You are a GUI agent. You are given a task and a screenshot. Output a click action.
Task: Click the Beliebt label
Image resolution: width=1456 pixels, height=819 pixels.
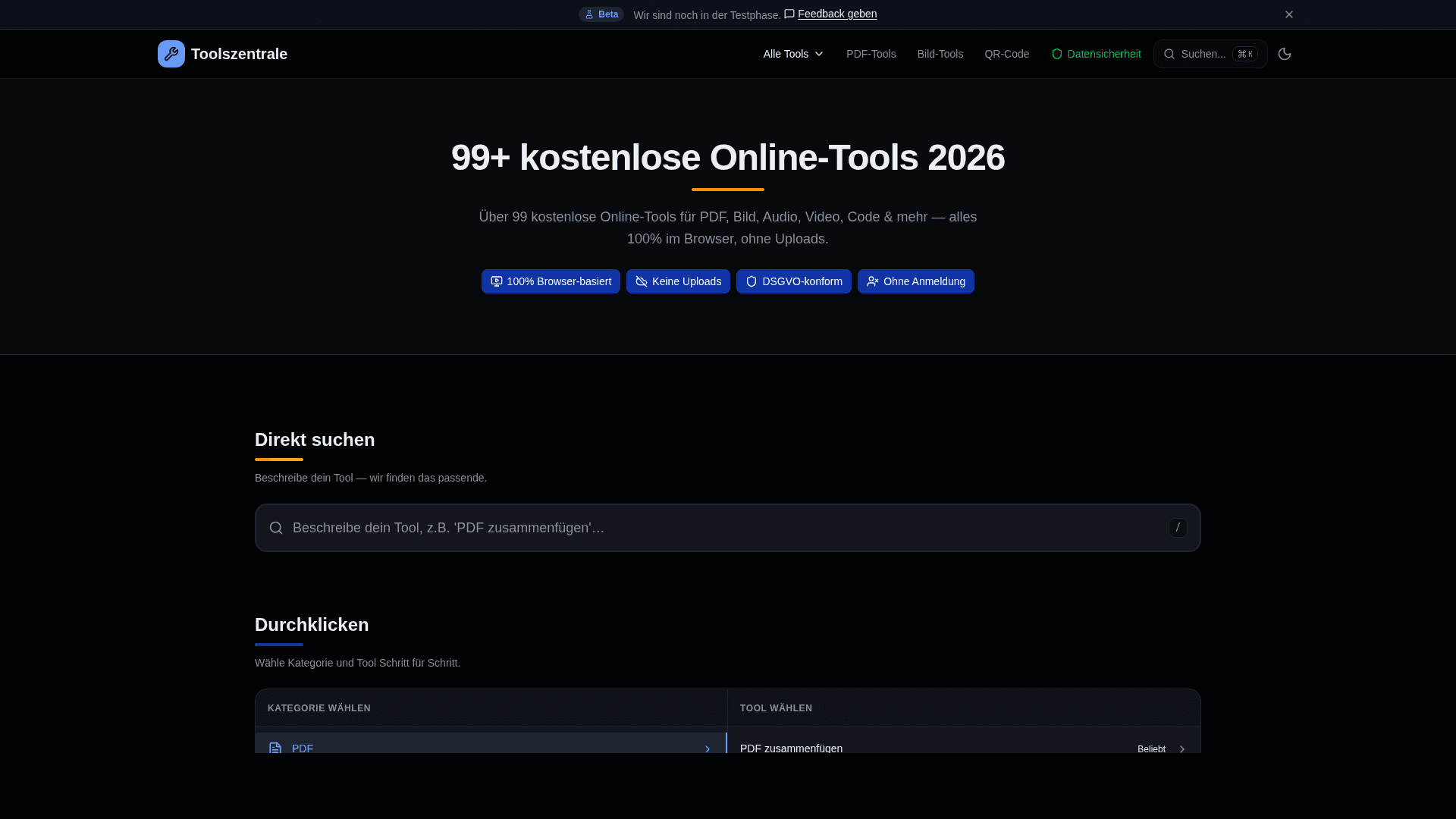tap(1151, 748)
